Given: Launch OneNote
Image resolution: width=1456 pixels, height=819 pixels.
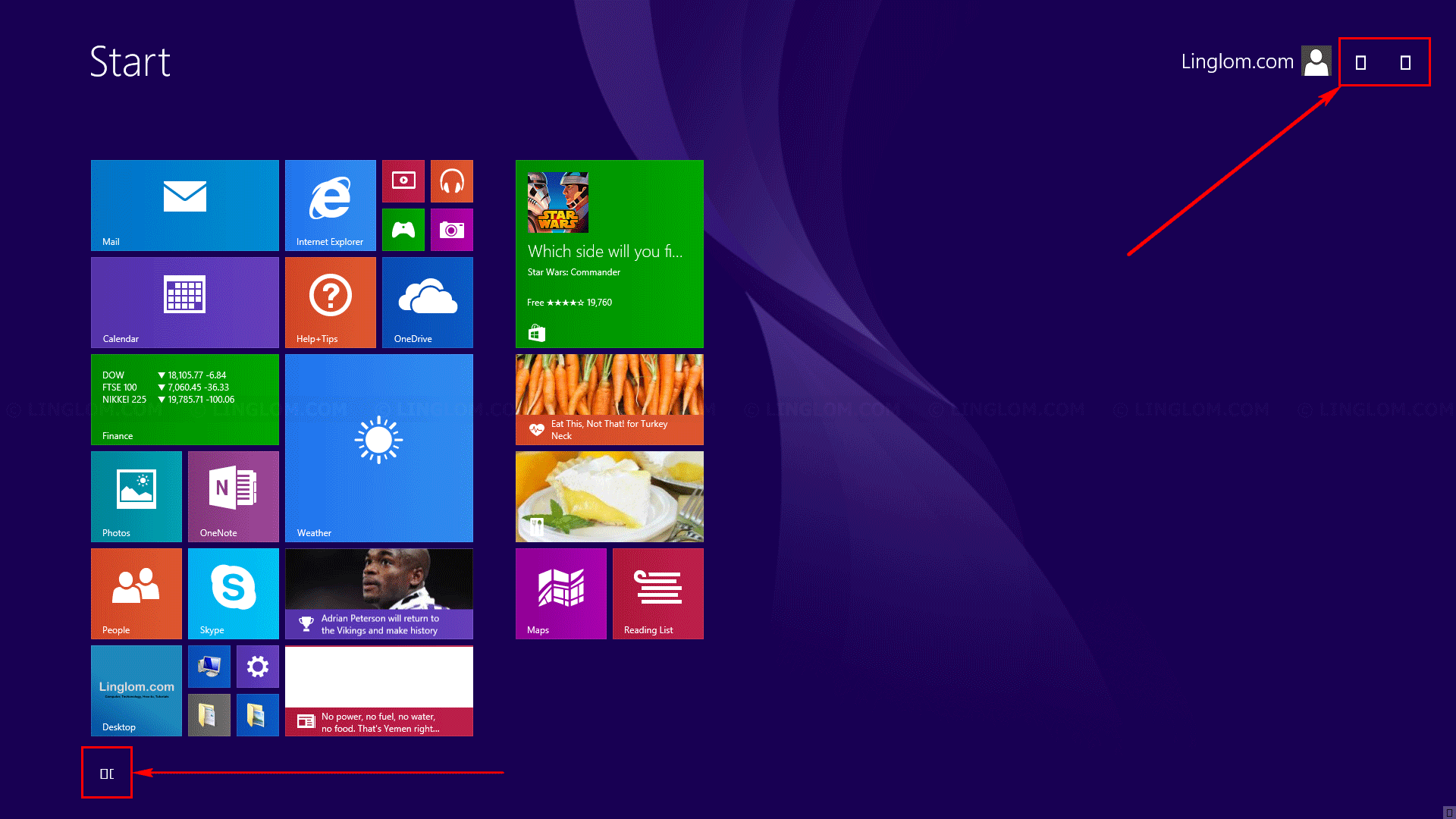Looking at the screenshot, I should click(x=233, y=496).
